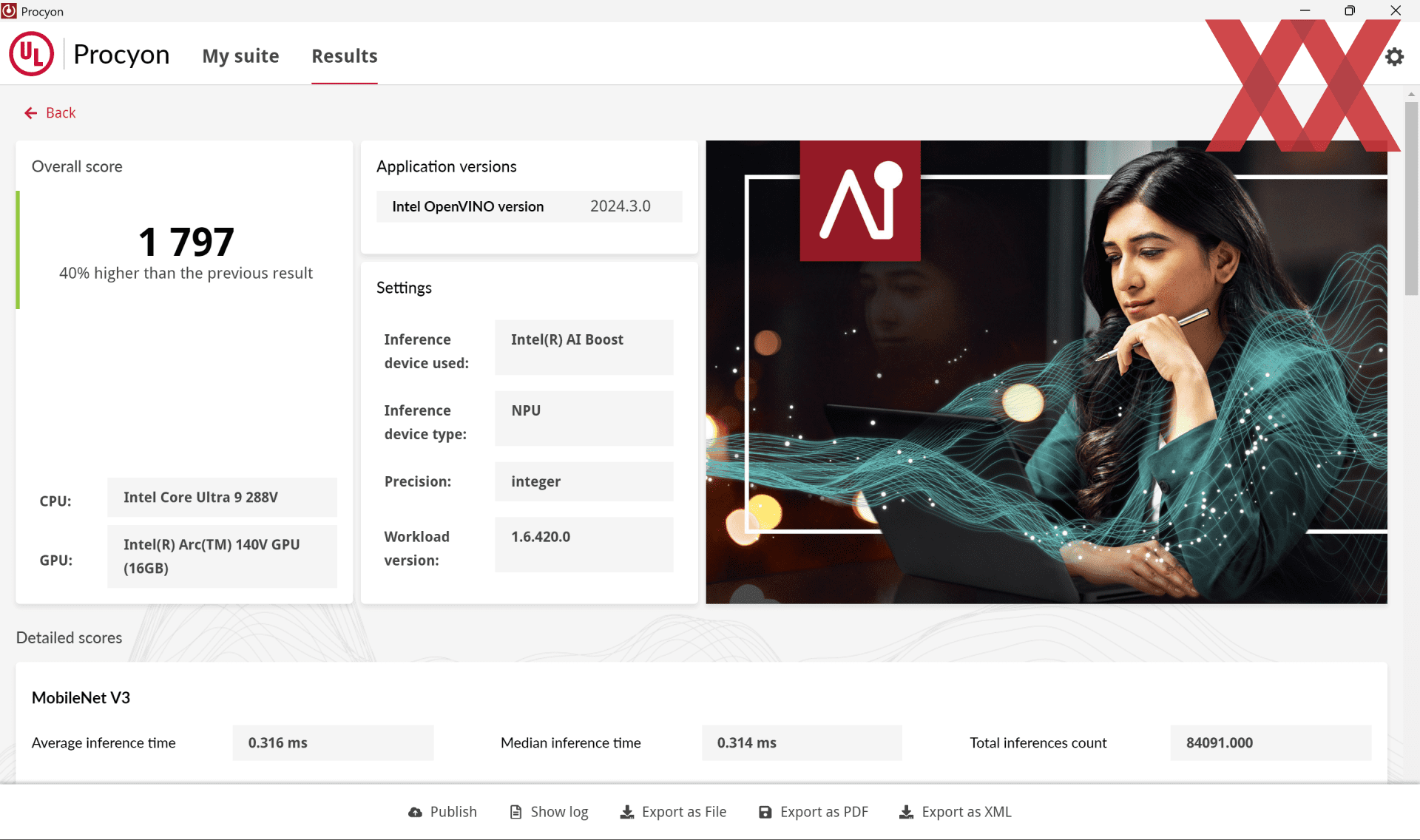Click the Procyon brand name
This screenshot has height=840, width=1420.
[121, 55]
